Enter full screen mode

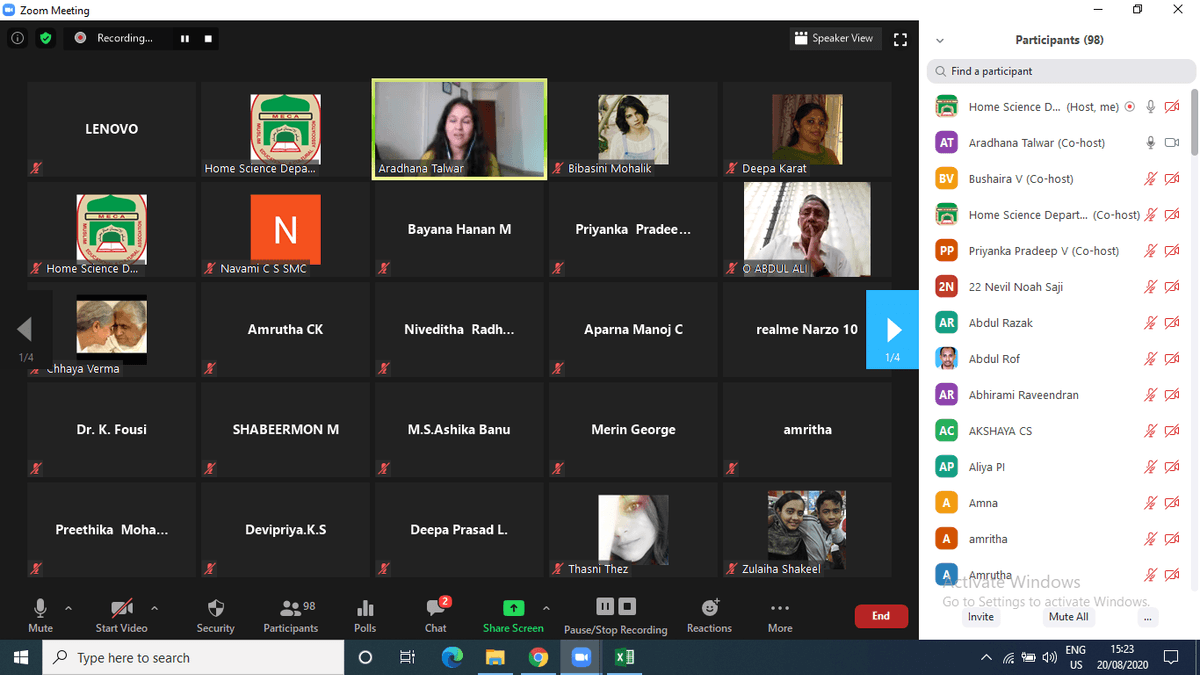[x=900, y=39]
